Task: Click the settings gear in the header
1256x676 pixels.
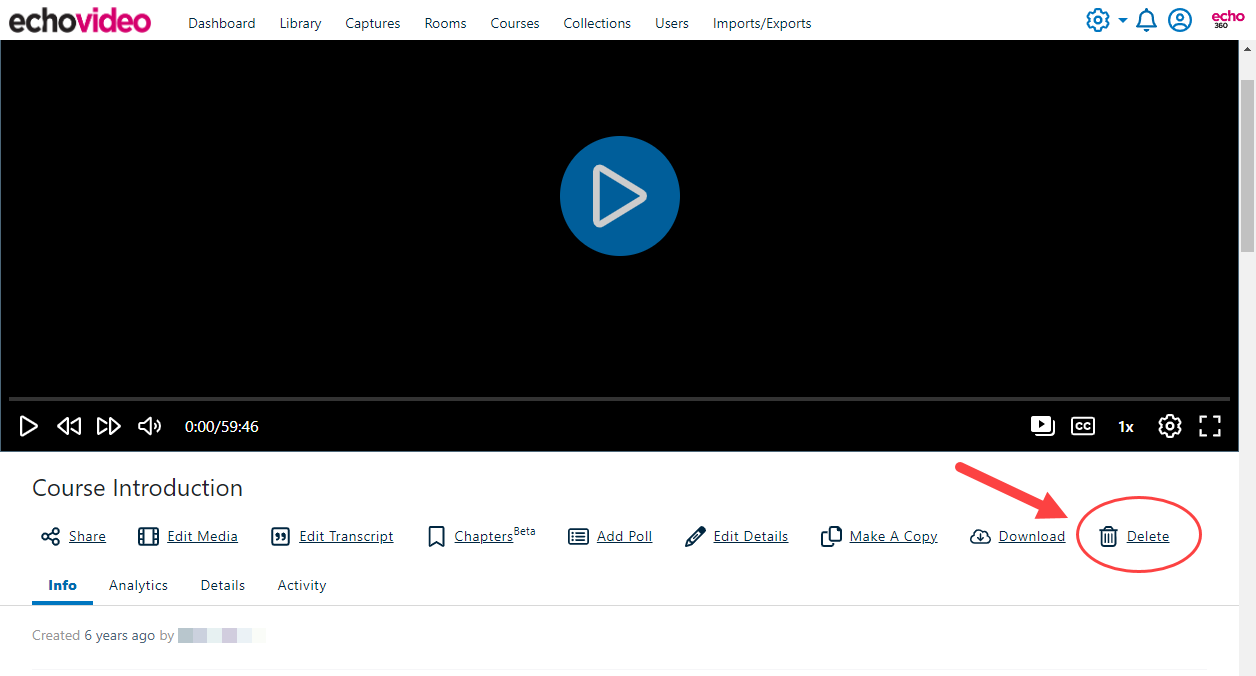Action: pos(1098,20)
